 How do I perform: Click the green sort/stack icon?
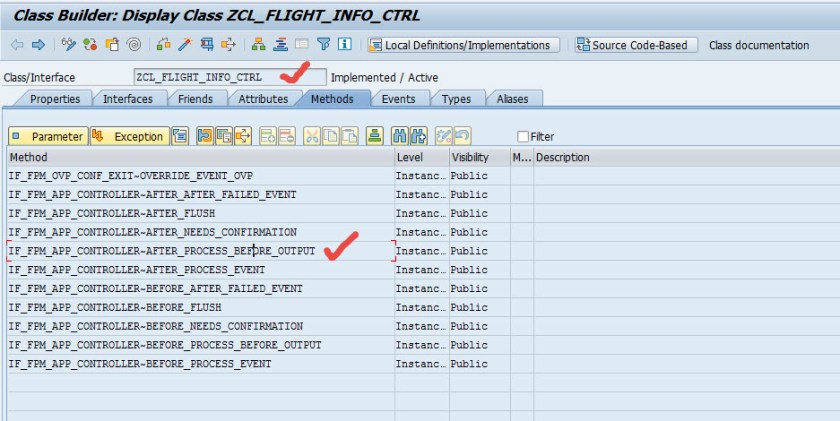click(375, 137)
